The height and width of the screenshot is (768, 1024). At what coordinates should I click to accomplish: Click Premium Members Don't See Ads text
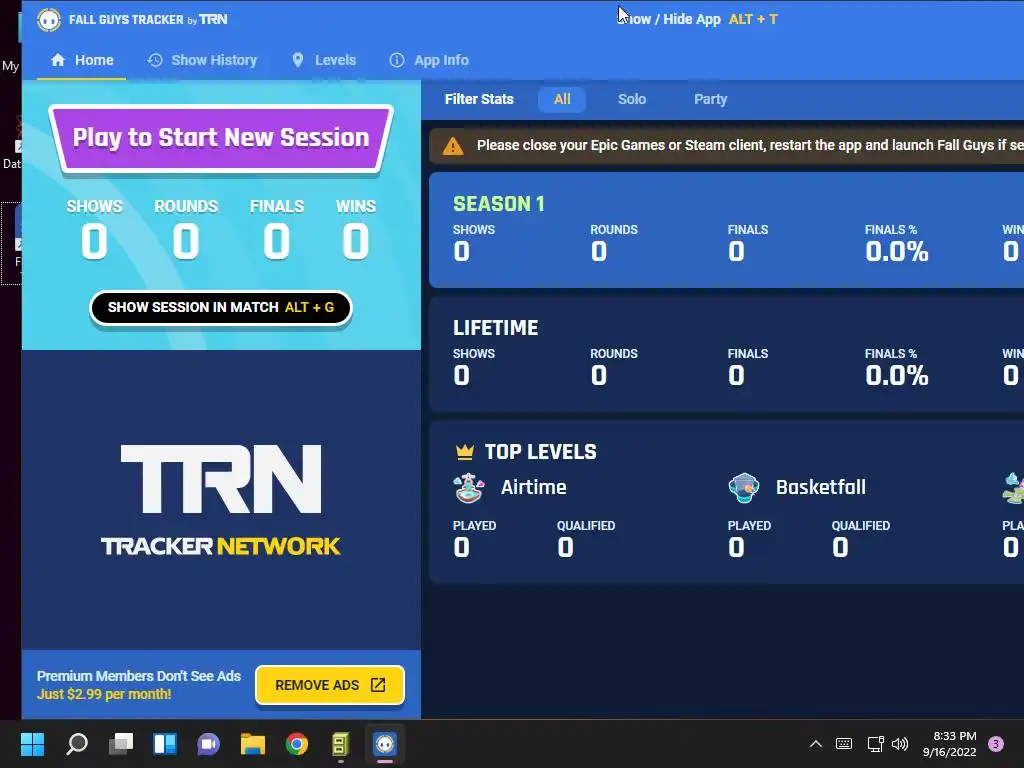[138, 676]
